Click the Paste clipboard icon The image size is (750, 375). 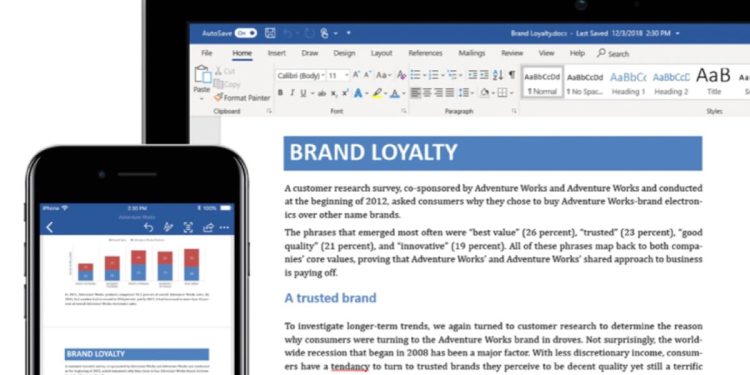click(202, 74)
